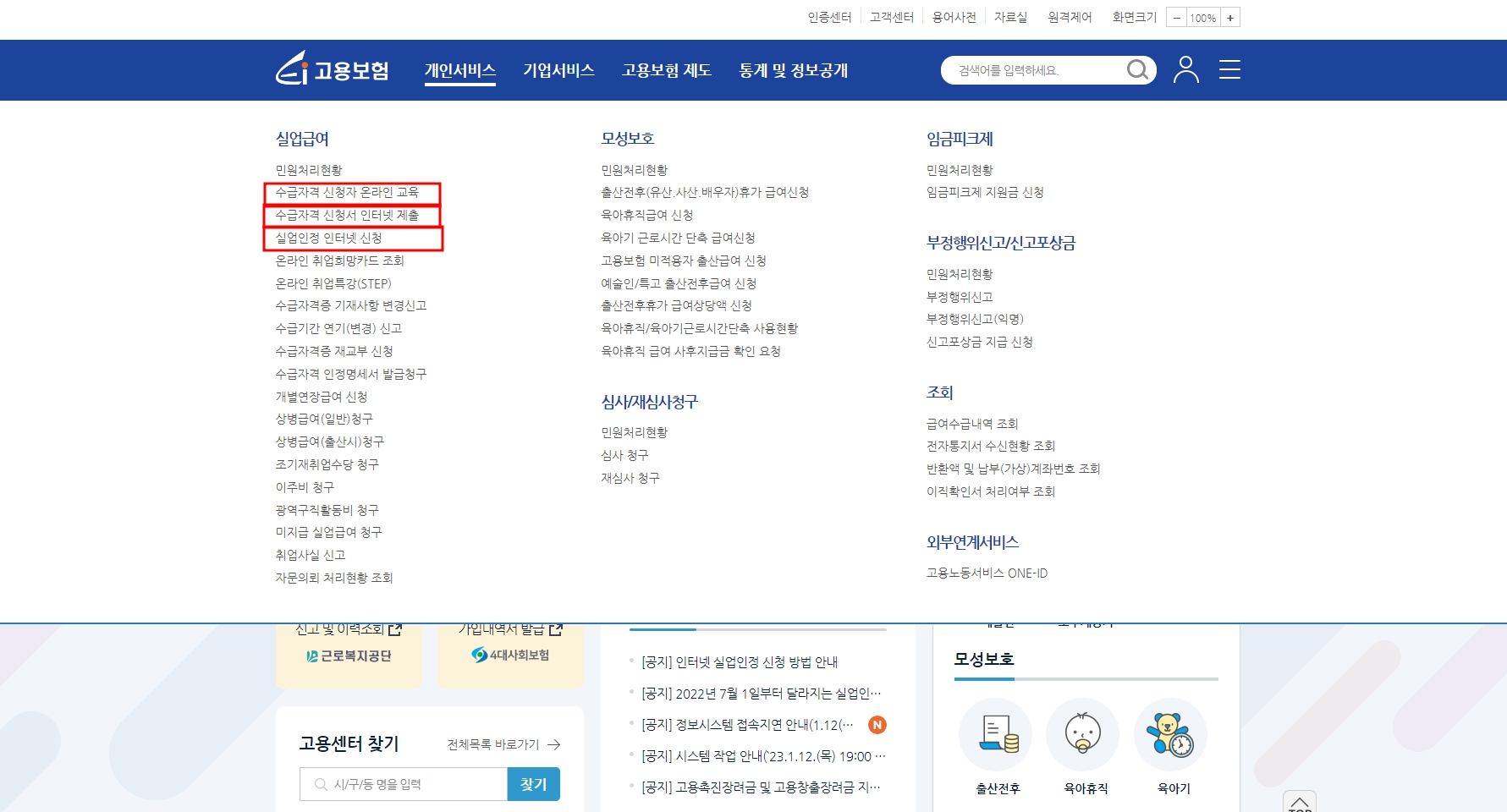The image size is (1507, 812).
Task: Open 수급자격증 기재사항 변경신고
Action: (351, 305)
